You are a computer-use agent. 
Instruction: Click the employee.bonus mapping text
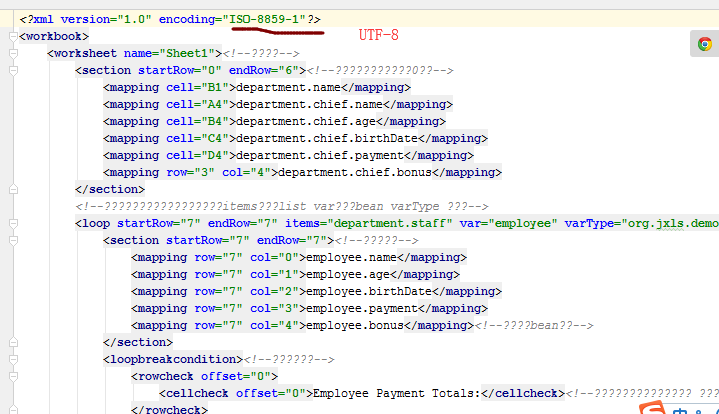(355, 325)
